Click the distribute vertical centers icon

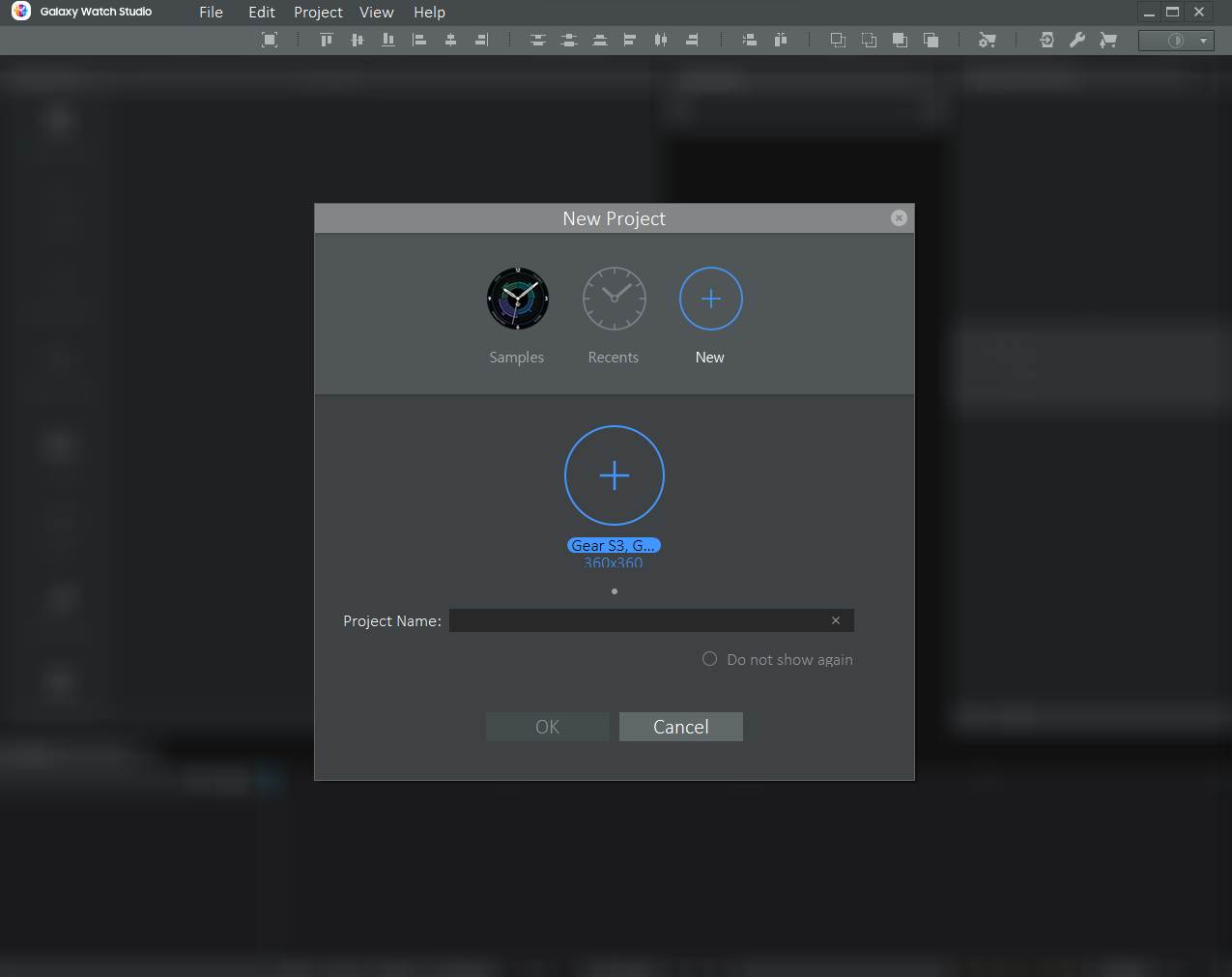569,40
